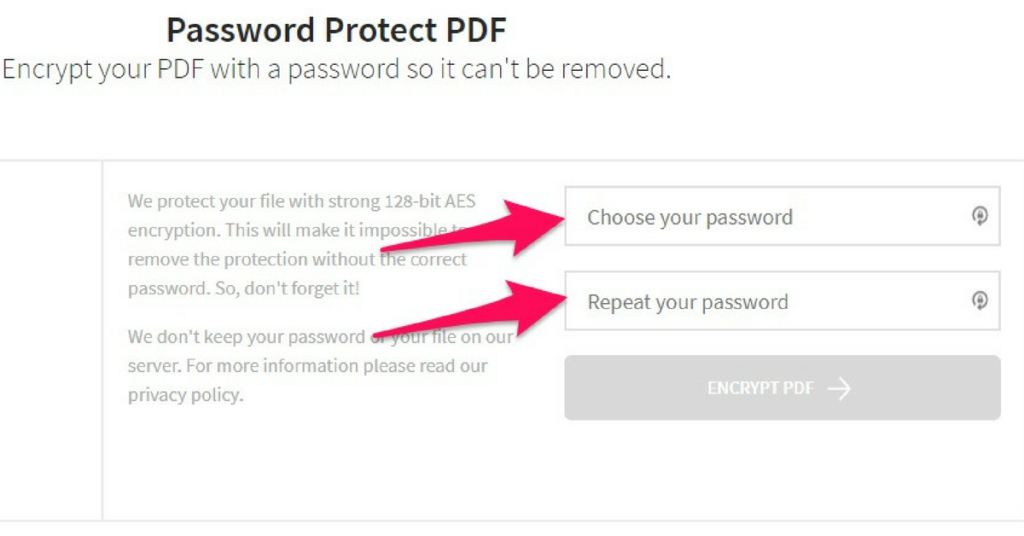Click the 128-bit AES text

click(430, 201)
